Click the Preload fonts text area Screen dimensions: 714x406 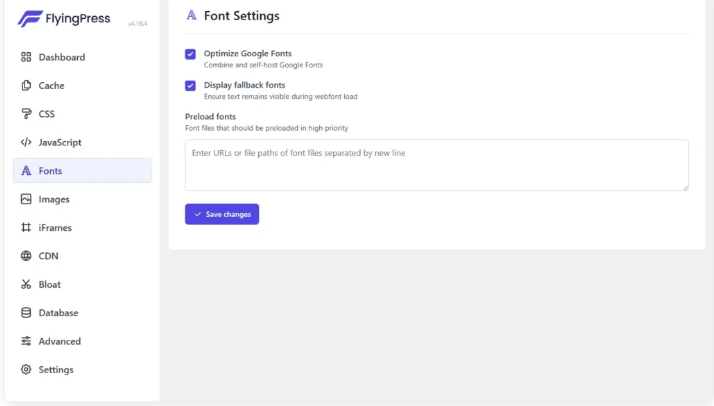point(437,165)
